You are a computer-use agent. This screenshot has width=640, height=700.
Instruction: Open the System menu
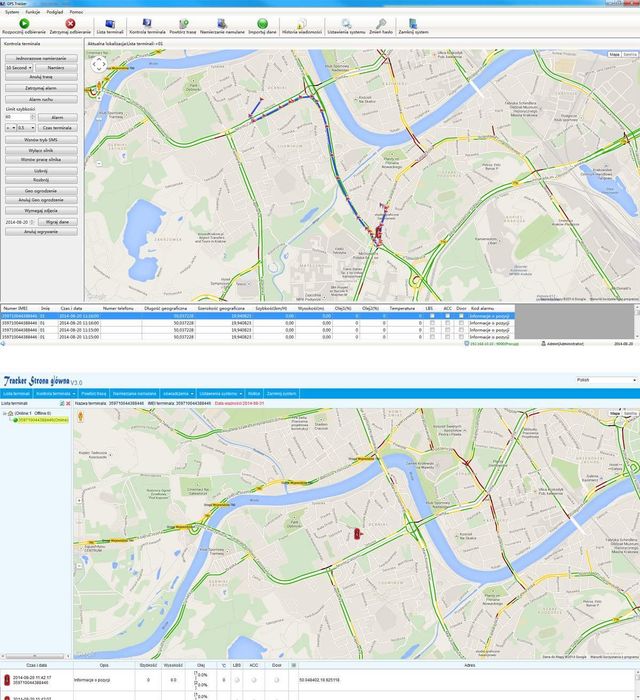tap(12, 12)
